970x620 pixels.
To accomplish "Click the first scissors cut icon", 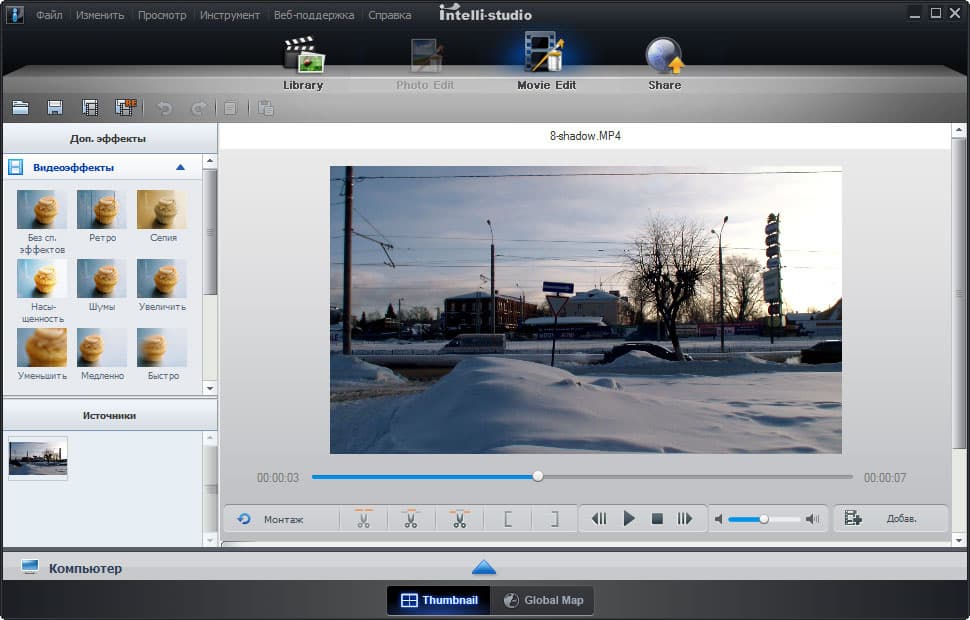I will [x=363, y=519].
